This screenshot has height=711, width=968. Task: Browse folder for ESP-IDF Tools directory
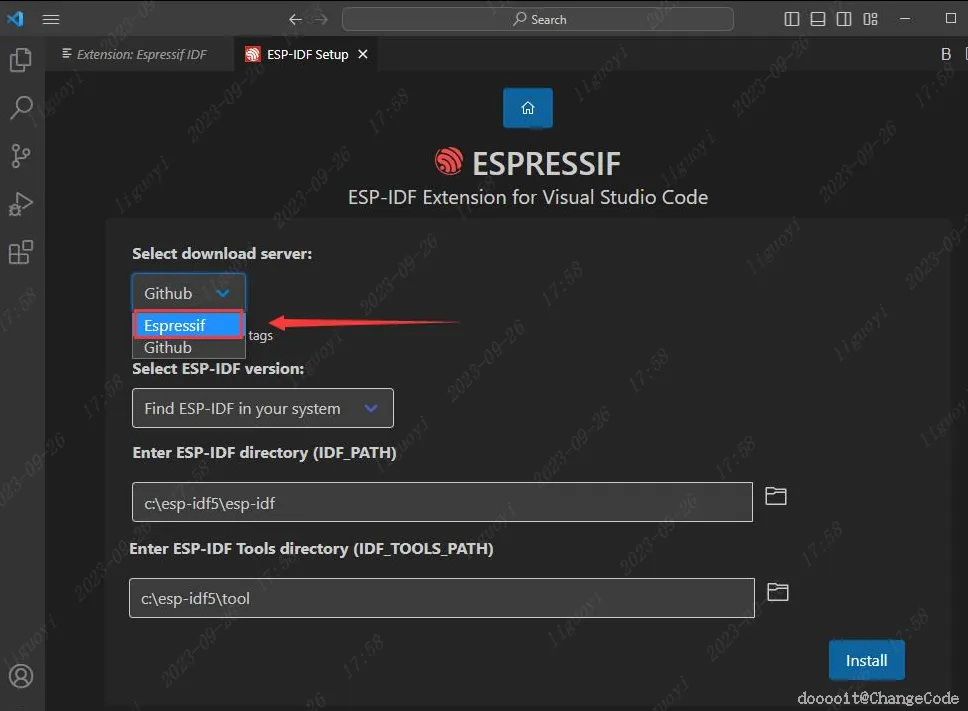click(778, 592)
